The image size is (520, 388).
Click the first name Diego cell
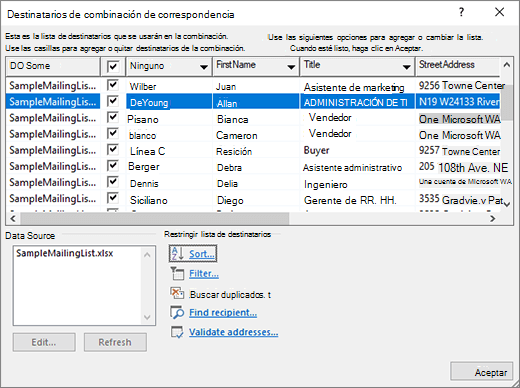[x=256, y=200]
